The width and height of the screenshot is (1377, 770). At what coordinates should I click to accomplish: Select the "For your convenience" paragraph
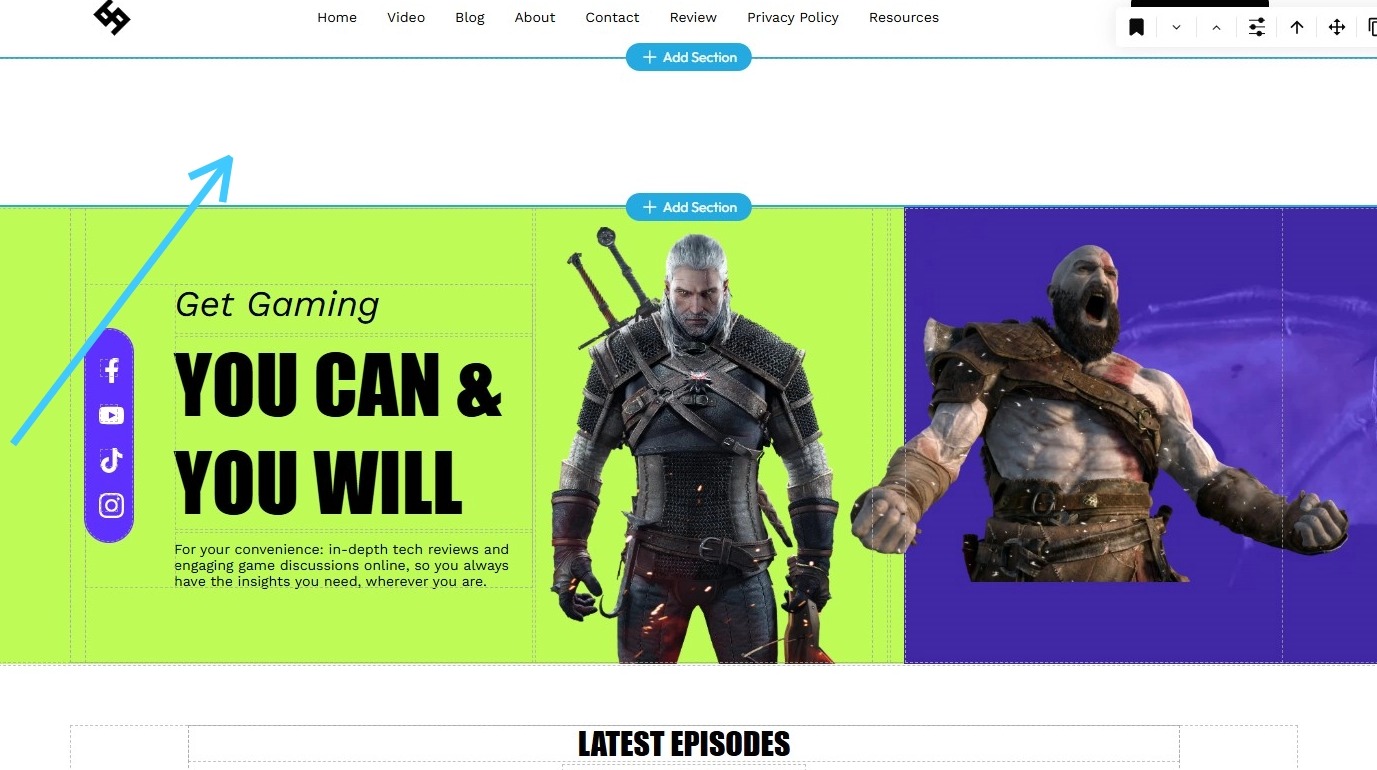click(x=342, y=565)
